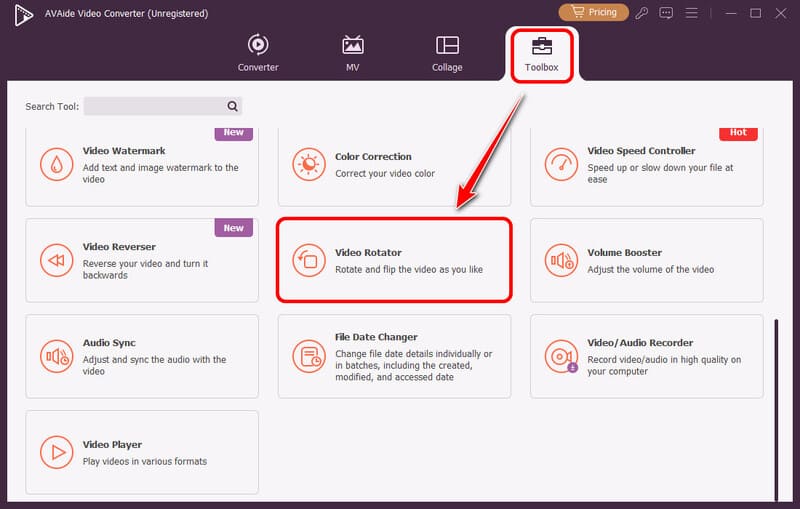The width and height of the screenshot is (800, 509).
Task: Click the New badge on Video Reverser
Action: click(234, 228)
